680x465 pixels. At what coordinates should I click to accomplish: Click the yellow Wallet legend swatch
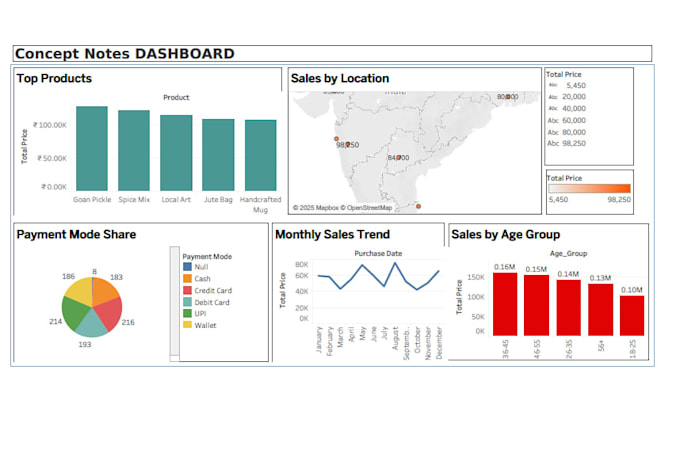click(187, 324)
